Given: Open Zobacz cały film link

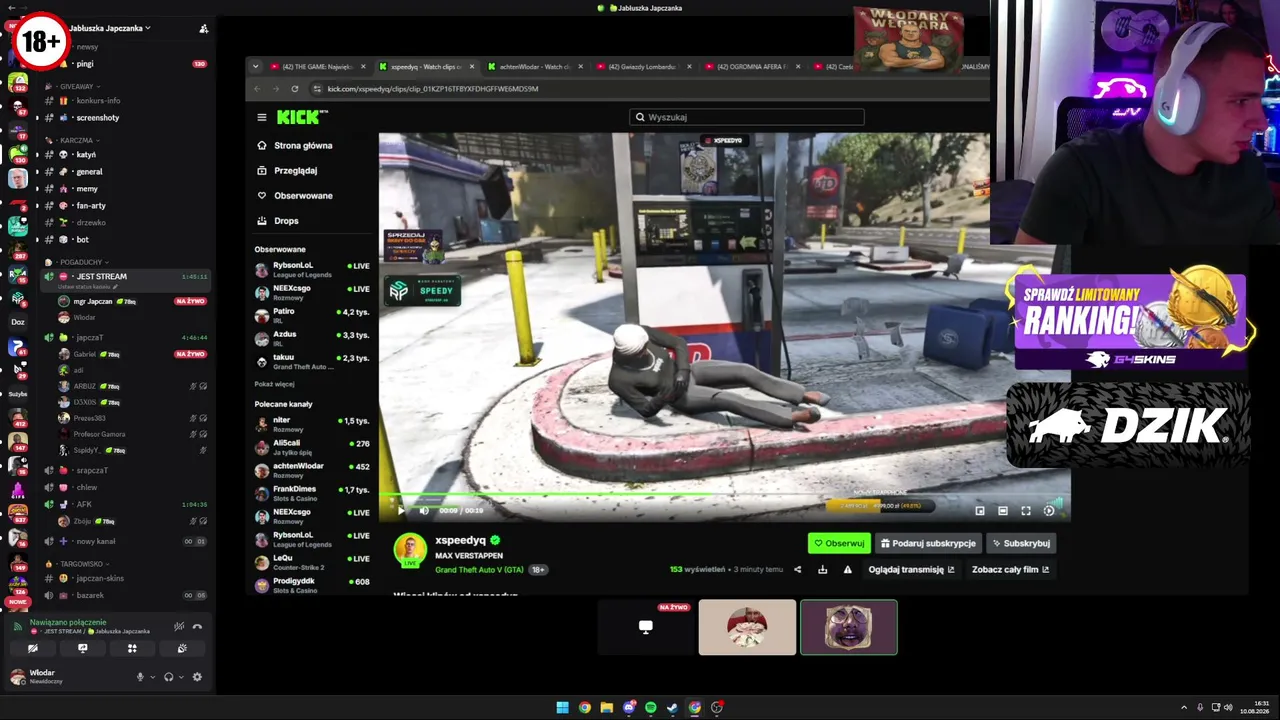Looking at the screenshot, I should (x=1010, y=570).
